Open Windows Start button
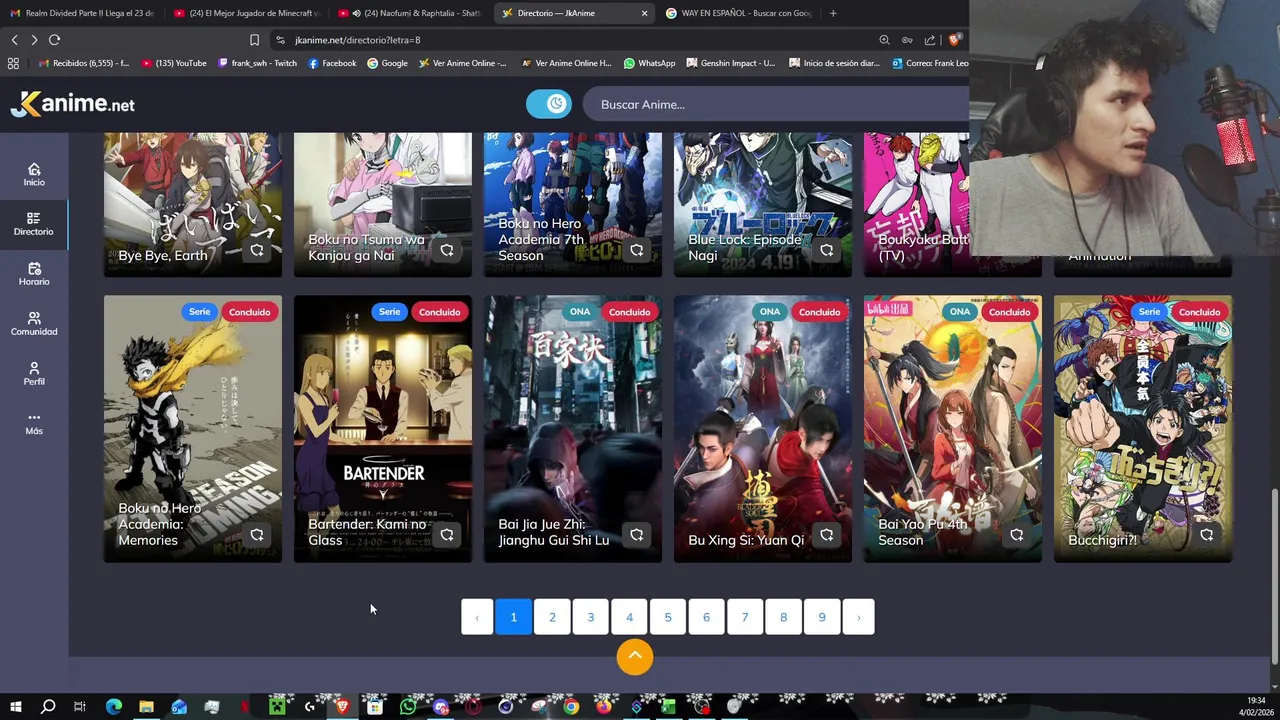Screen dimensions: 1280x720 coord(15,707)
